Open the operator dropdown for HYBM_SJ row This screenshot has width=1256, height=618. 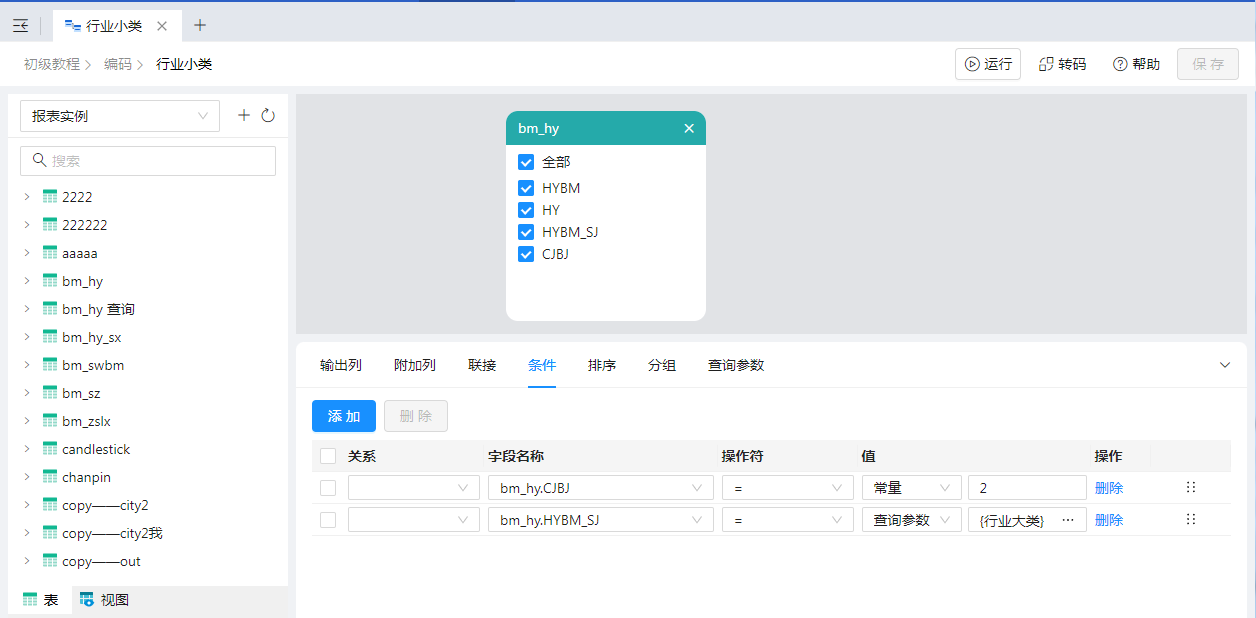tap(787, 520)
